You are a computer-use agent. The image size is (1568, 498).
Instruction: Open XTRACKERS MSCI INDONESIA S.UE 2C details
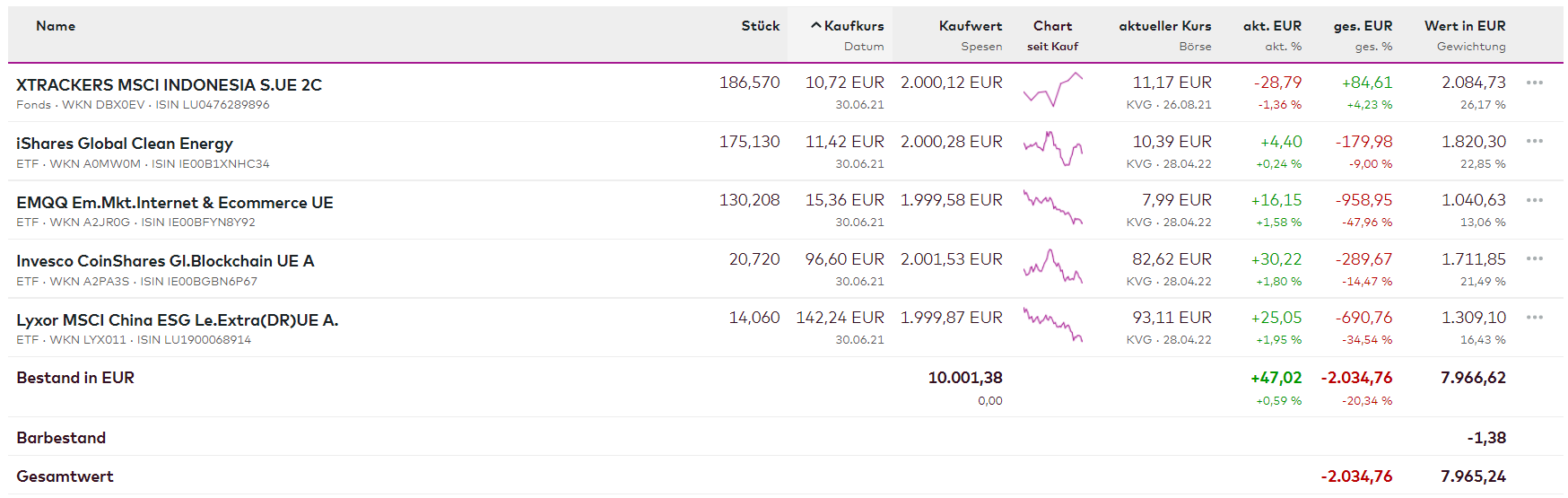169,85
